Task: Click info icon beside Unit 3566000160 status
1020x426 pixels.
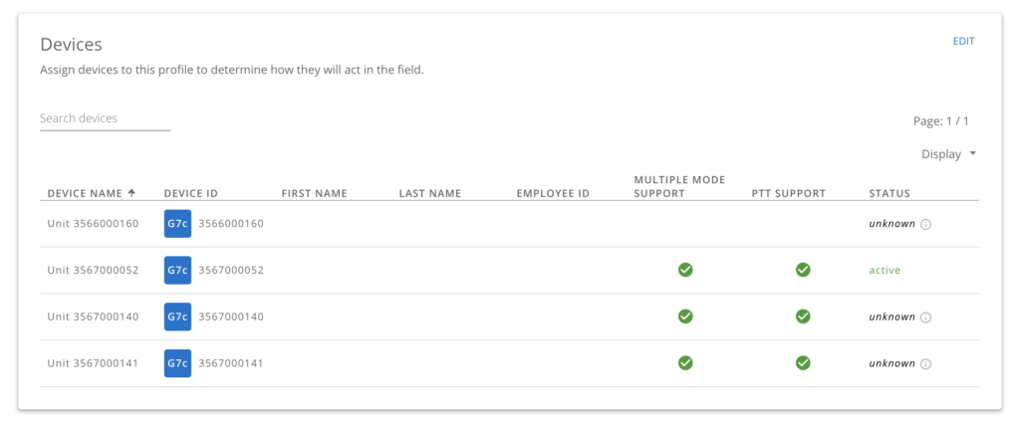Action: coord(926,224)
